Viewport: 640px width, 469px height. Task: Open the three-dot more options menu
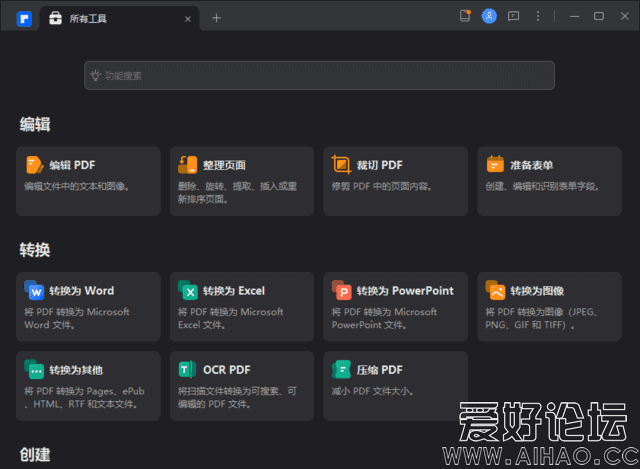click(x=538, y=16)
